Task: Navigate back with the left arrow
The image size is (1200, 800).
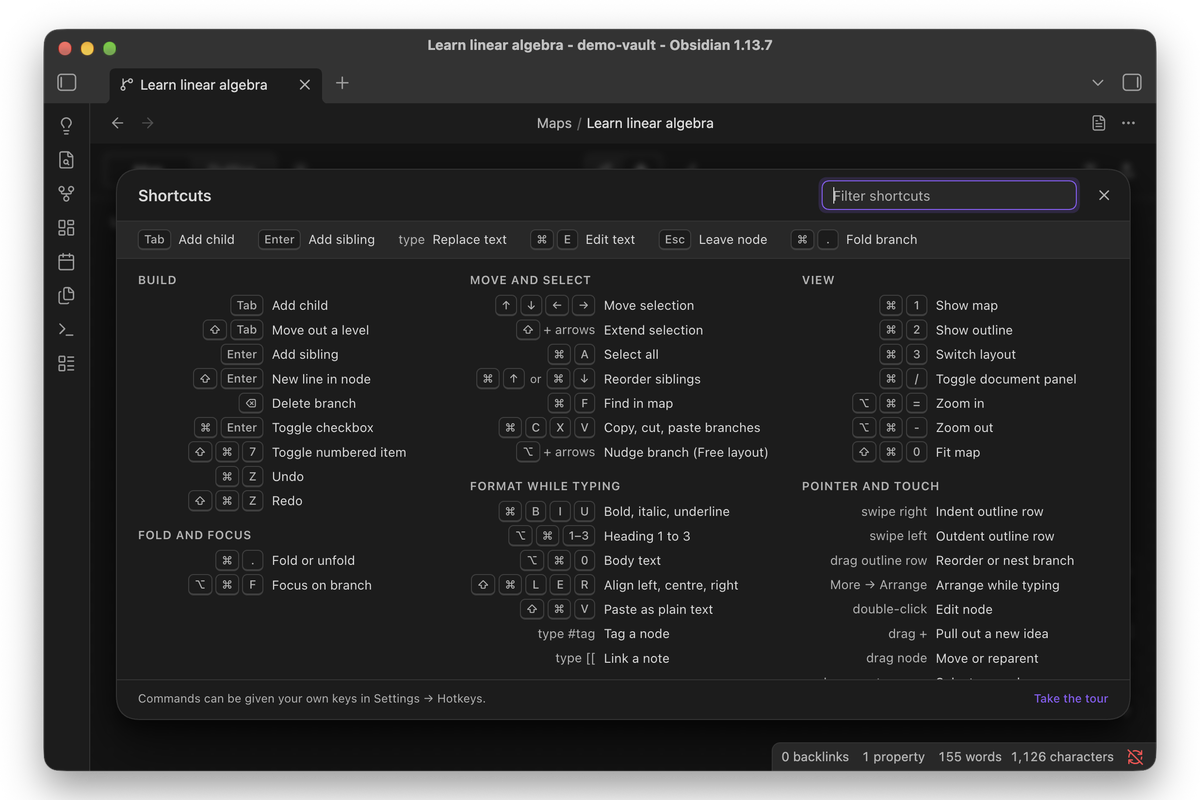Action: coord(118,123)
